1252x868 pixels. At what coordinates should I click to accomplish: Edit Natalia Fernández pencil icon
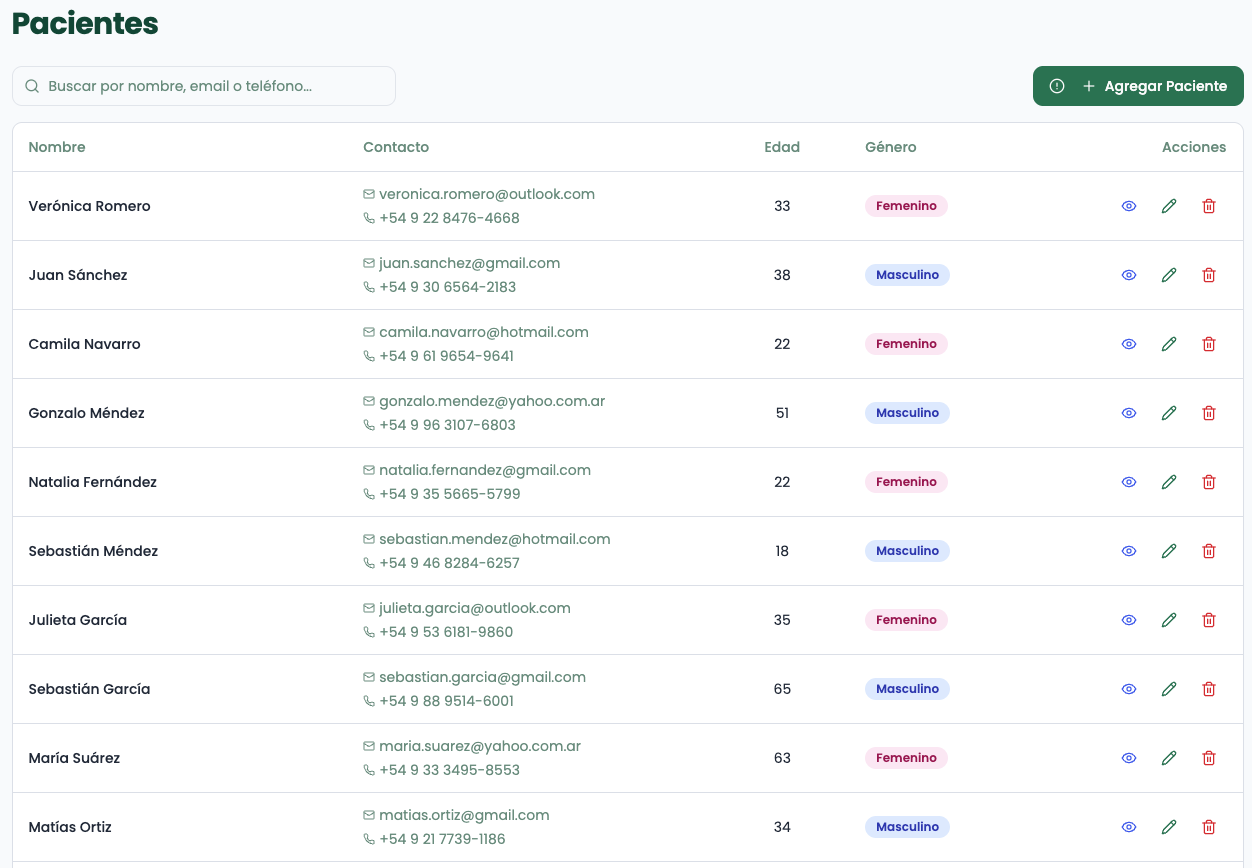click(x=1169, y=482)
